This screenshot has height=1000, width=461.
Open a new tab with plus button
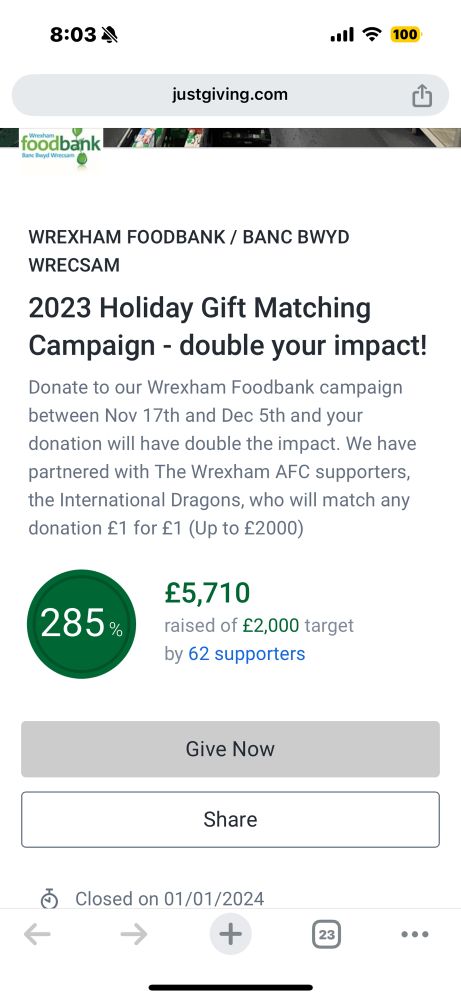(x=230, y=934)
